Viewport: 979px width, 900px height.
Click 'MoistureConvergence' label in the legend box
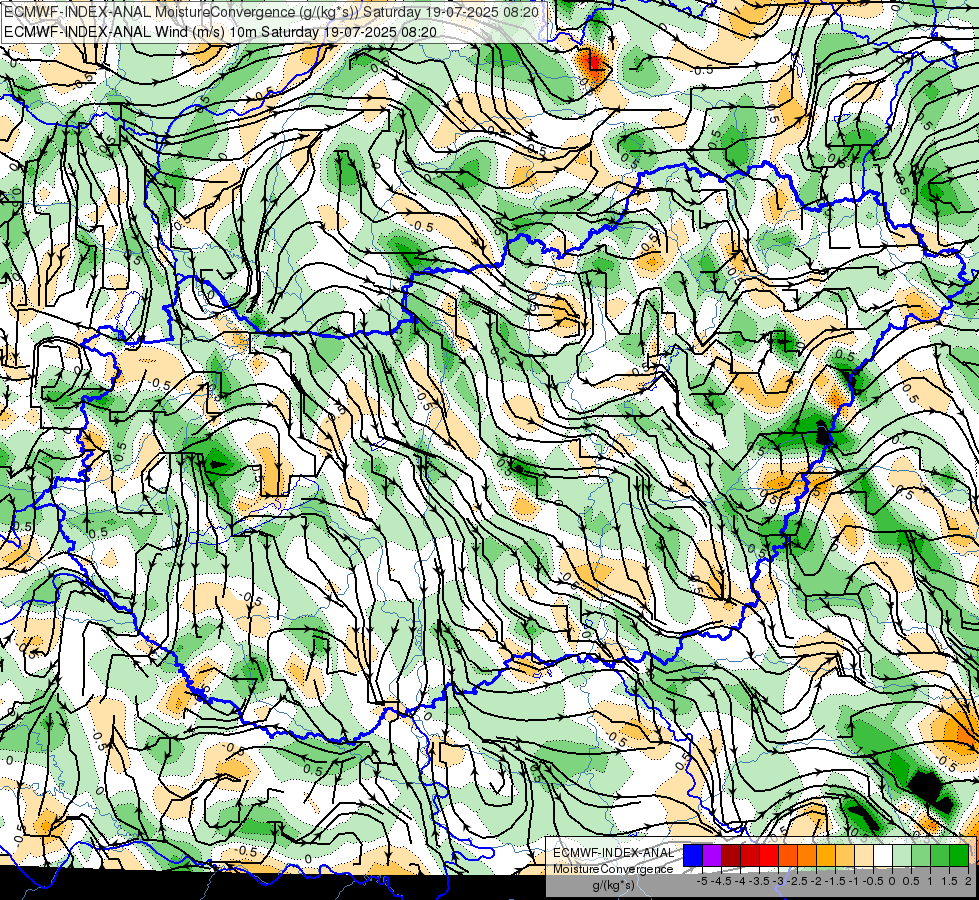click(x=613, y=869)
